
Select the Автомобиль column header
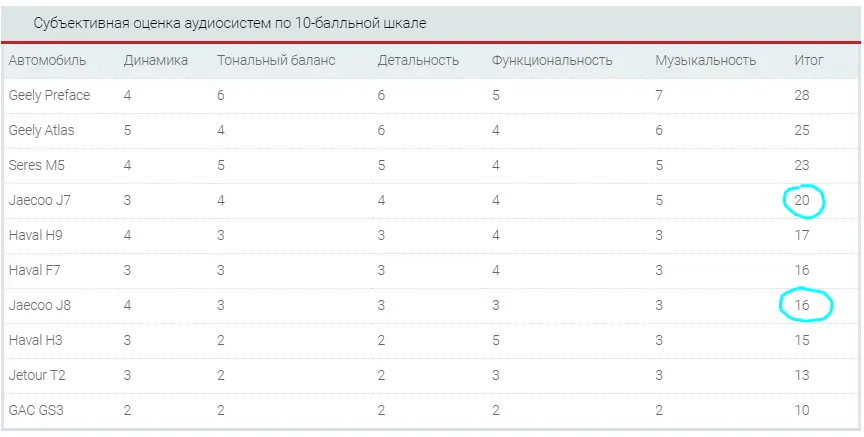[47, 60]
